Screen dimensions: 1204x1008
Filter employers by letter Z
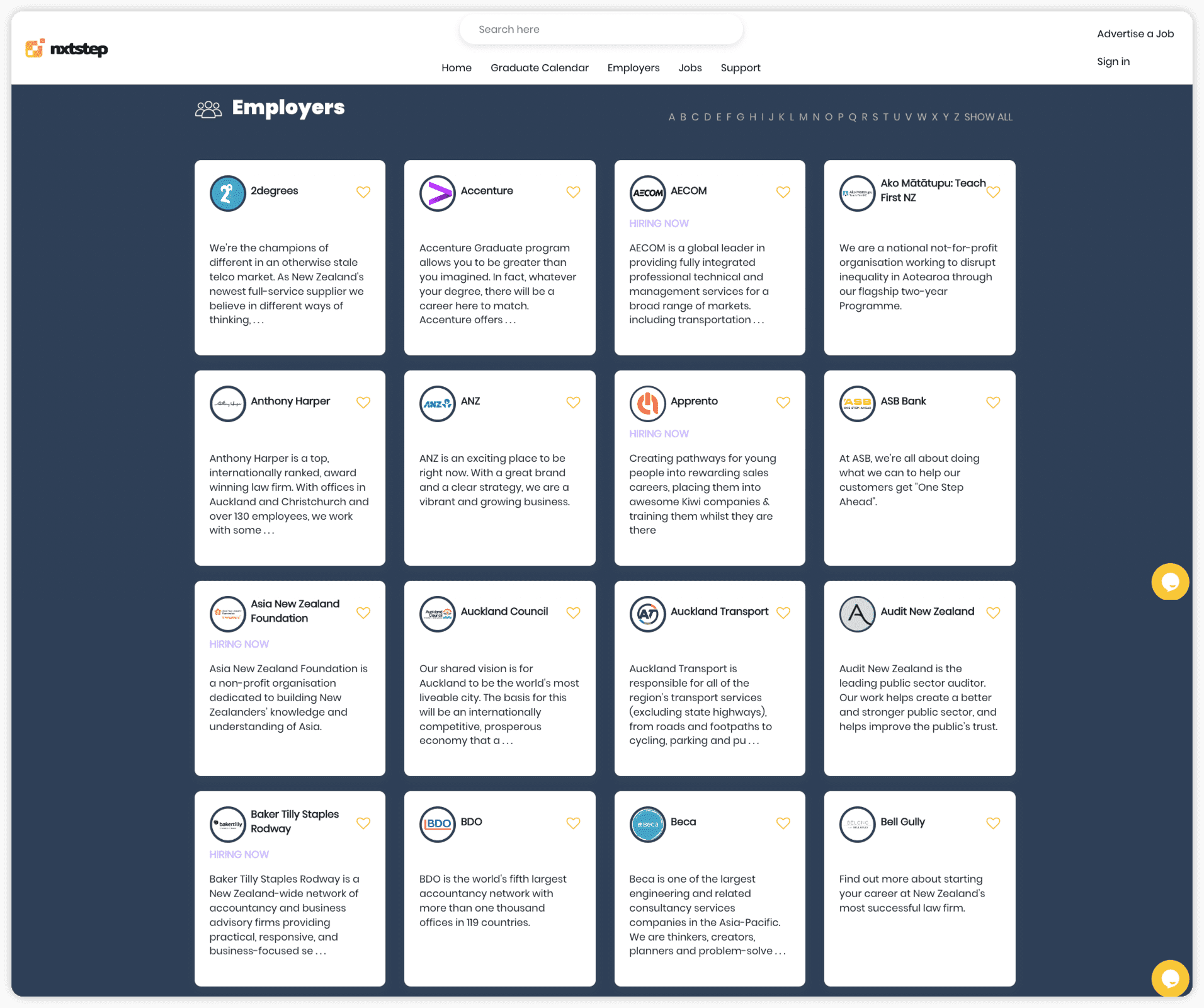tap(957, 117)
